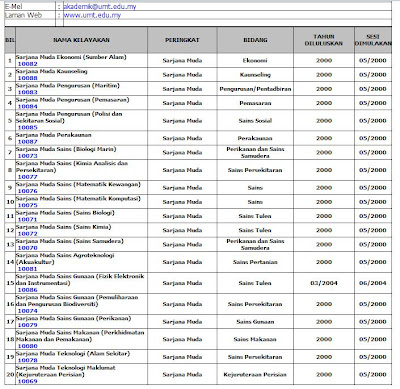Screen dimensions: 400x389
Task: Open the 10084 programme link
Action: 28,106
